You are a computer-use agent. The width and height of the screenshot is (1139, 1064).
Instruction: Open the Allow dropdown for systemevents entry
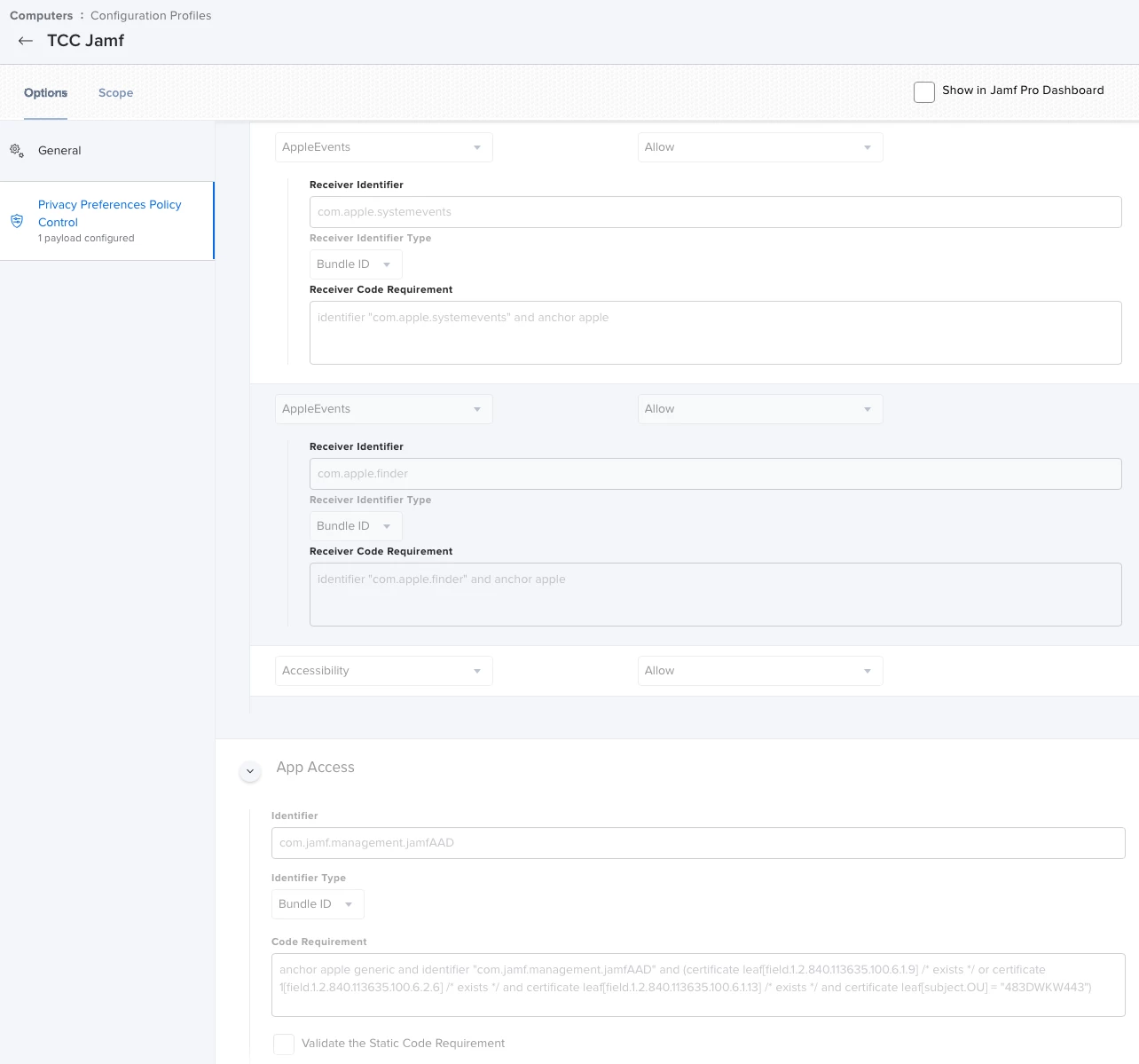click(760, 147)
